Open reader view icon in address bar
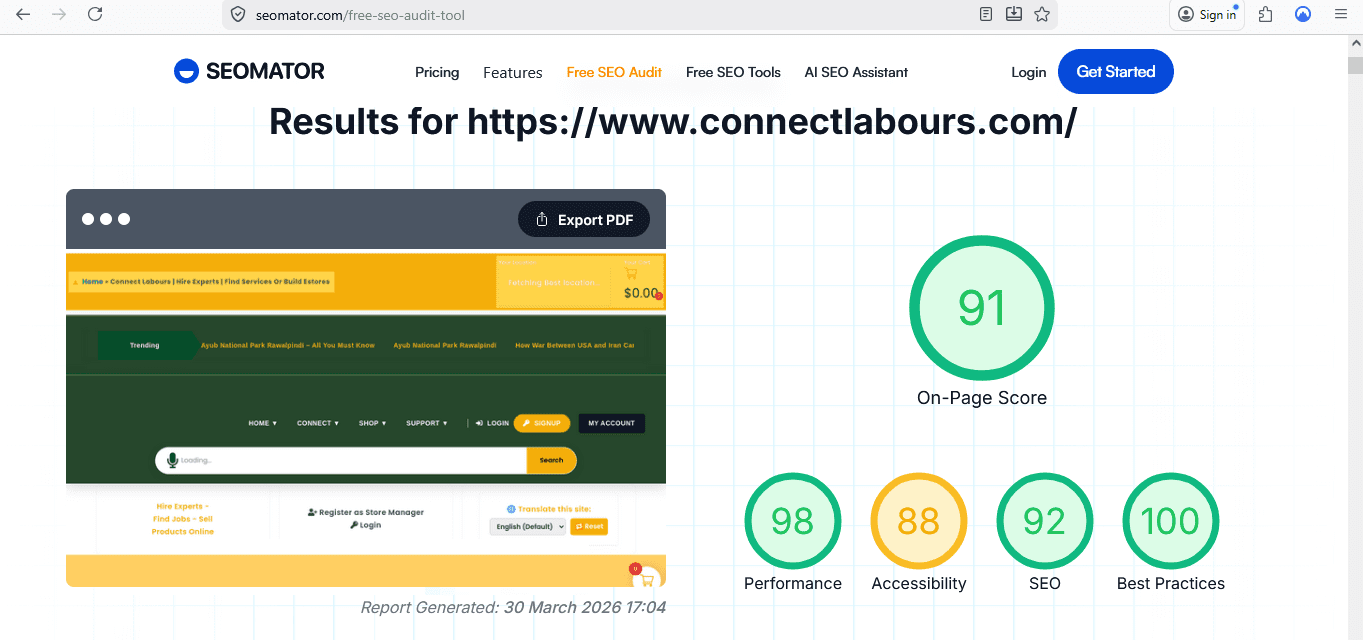This screenshot has width=1363, height=640. [986, 14]
